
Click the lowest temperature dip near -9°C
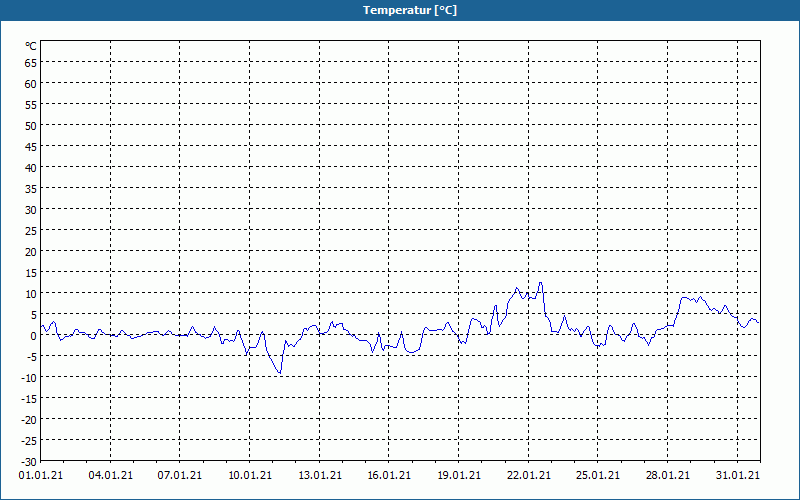[280, 373]
